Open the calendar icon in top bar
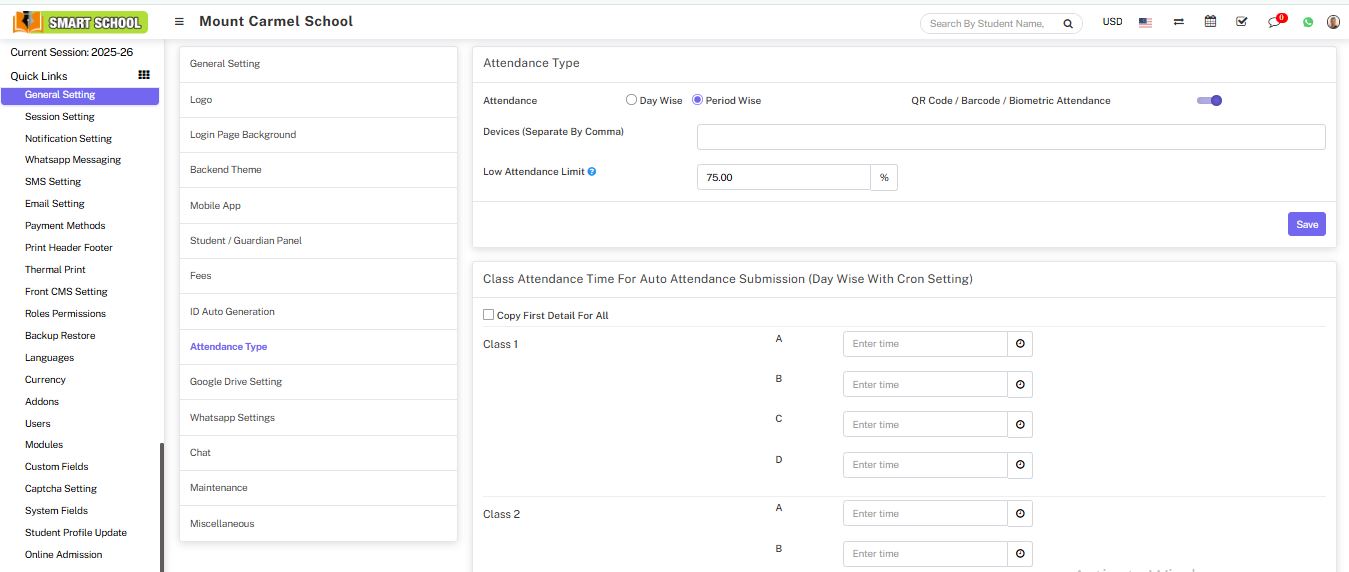 1210,22
